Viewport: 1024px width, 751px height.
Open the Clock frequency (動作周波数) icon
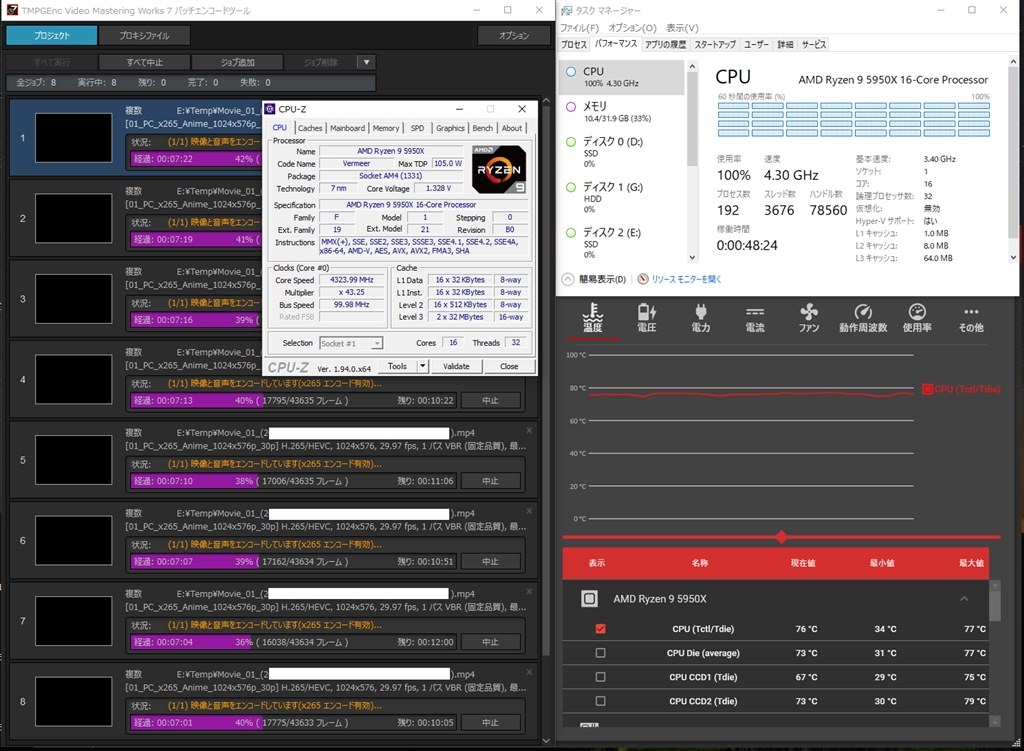click(863, 319)
